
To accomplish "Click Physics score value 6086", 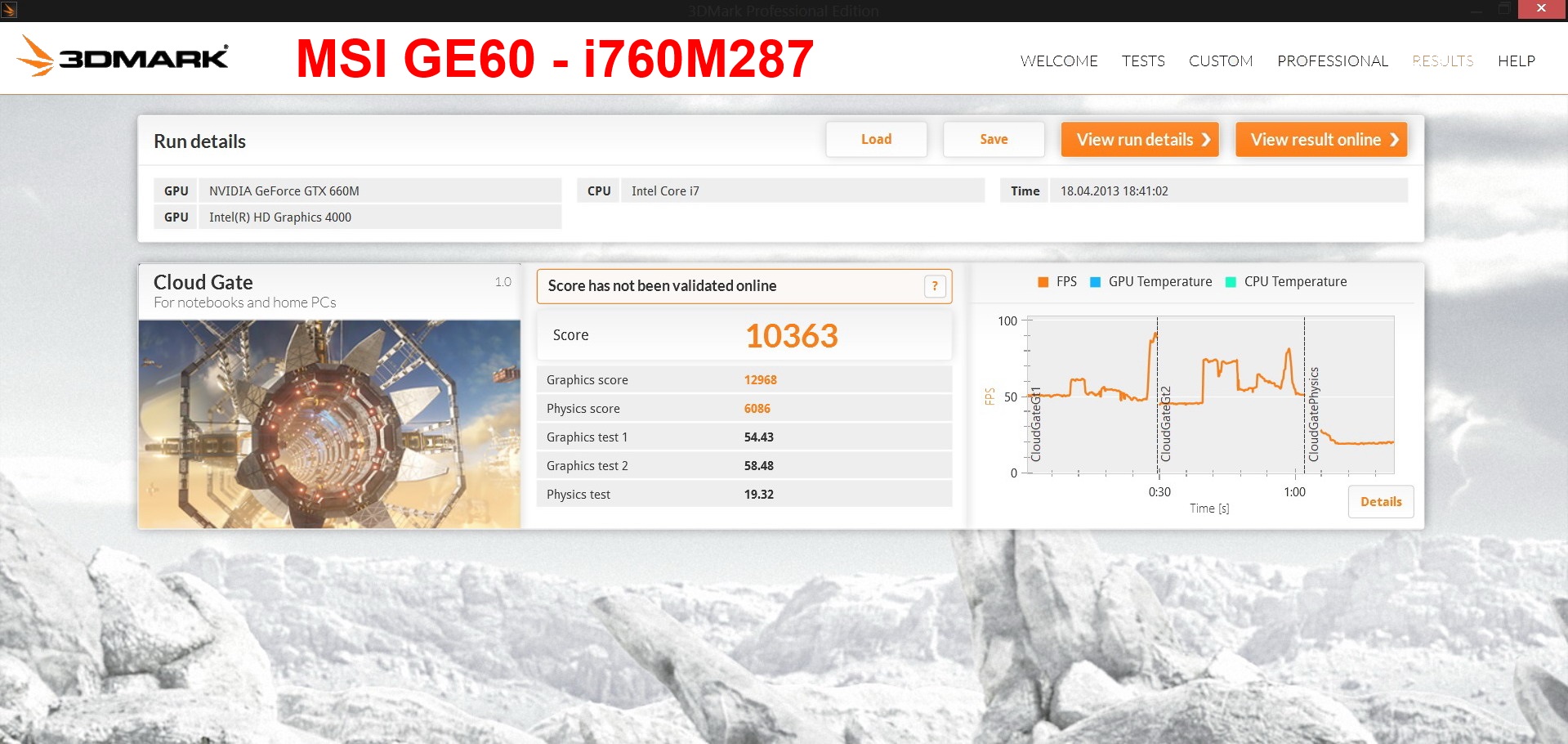I will (757, 409).
